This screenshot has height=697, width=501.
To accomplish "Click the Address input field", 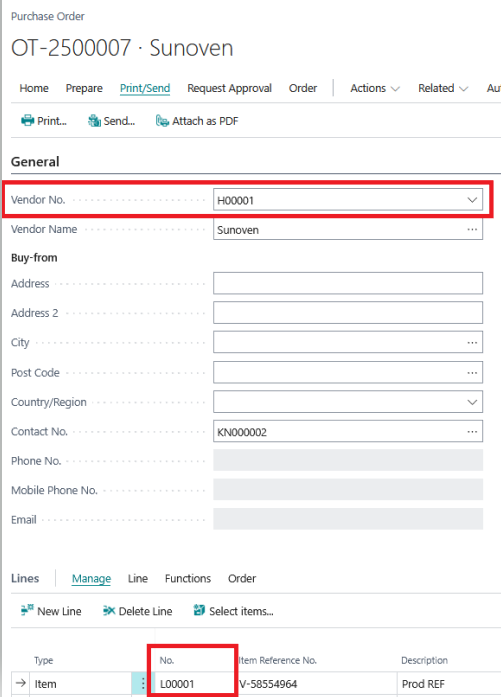I will [348, 283].
